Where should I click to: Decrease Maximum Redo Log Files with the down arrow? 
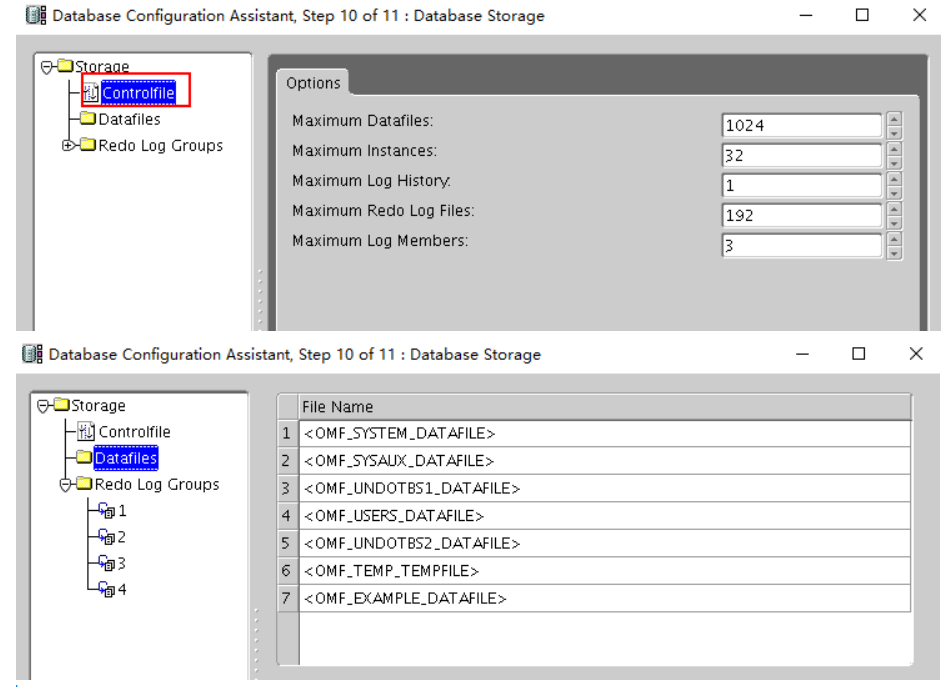tap(894, 223)
